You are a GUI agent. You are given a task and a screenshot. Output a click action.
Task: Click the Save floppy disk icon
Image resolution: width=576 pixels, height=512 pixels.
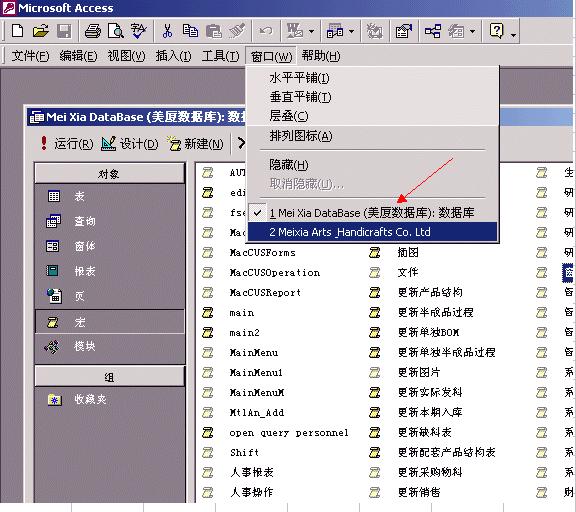pyautogui.click(x=64, y=31)
